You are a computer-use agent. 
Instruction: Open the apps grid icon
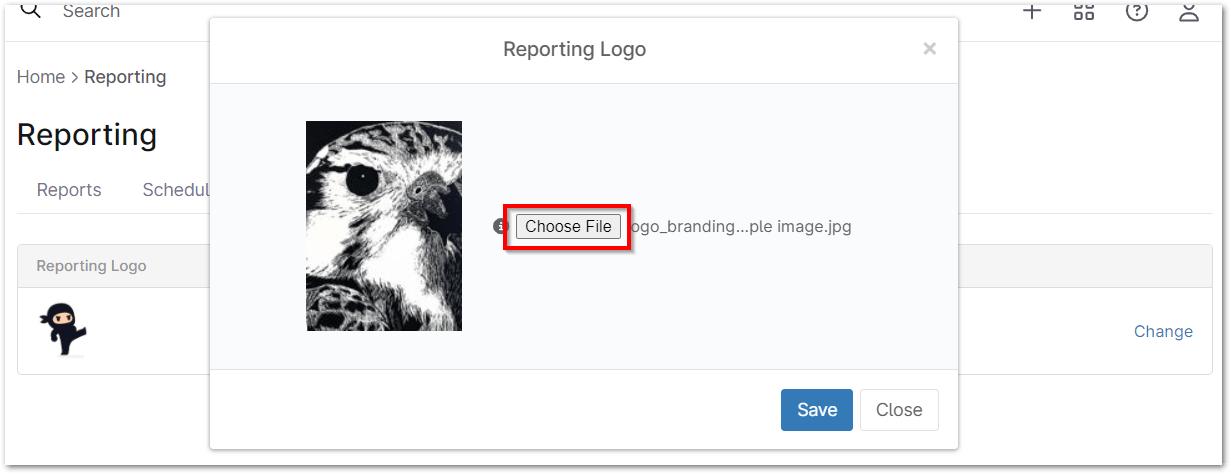click(x=1084, y=11)
